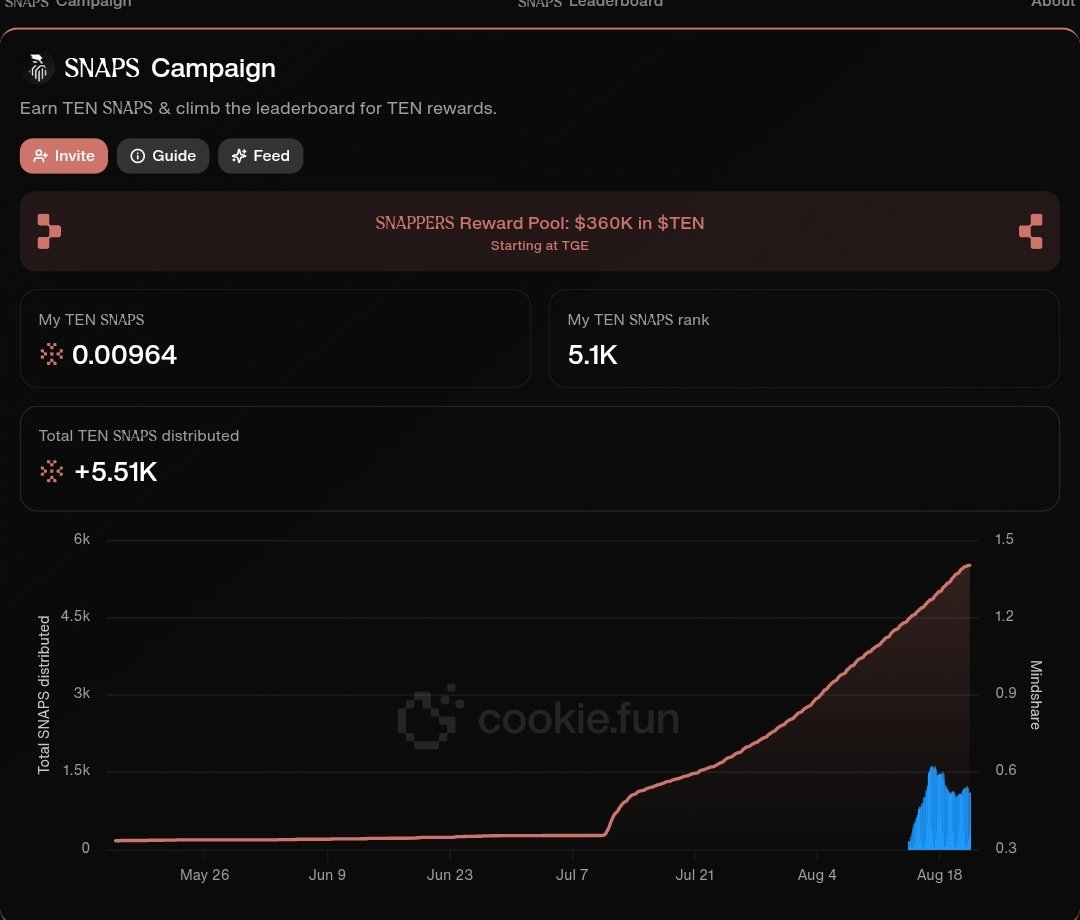Click the SNAPS icon next to +5.51K
Screen dimensions: 1080x920
[52, 472]
